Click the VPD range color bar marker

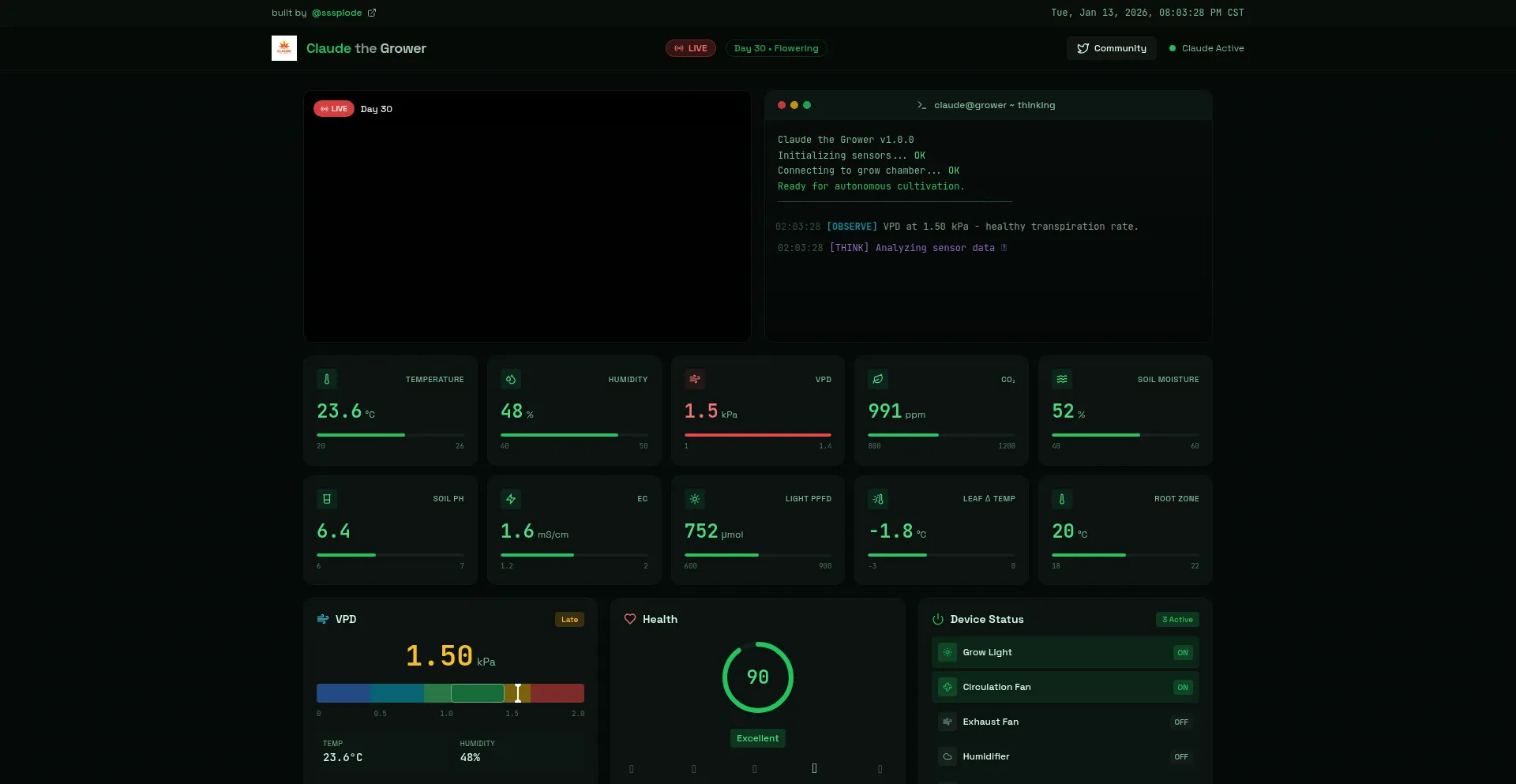point(518,693)
